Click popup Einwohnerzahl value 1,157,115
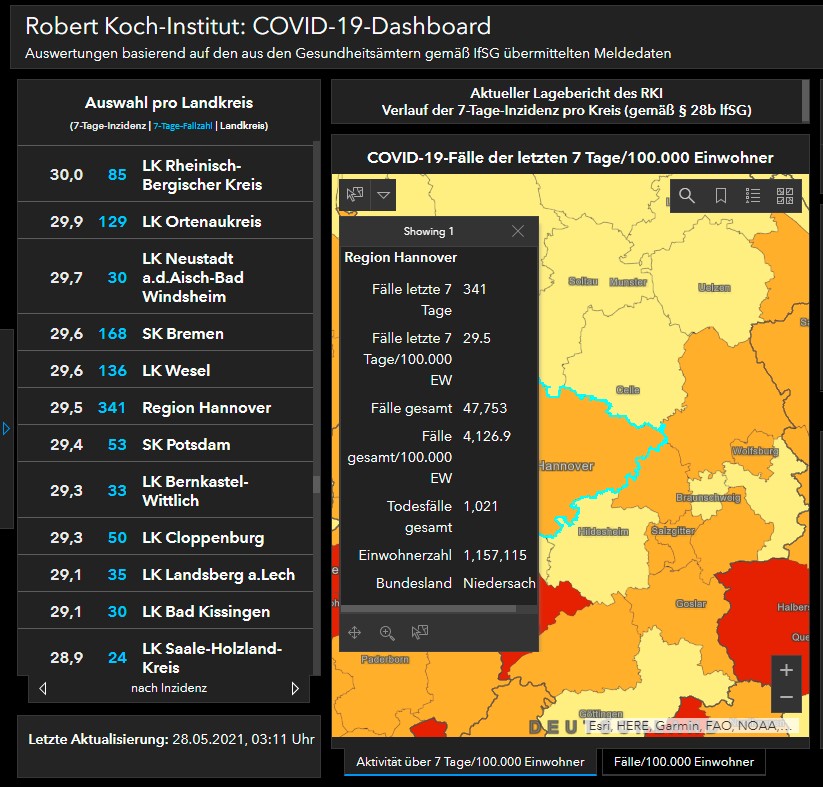The height and width of the screenshot is (787, 823). click(x=494, y=555)
